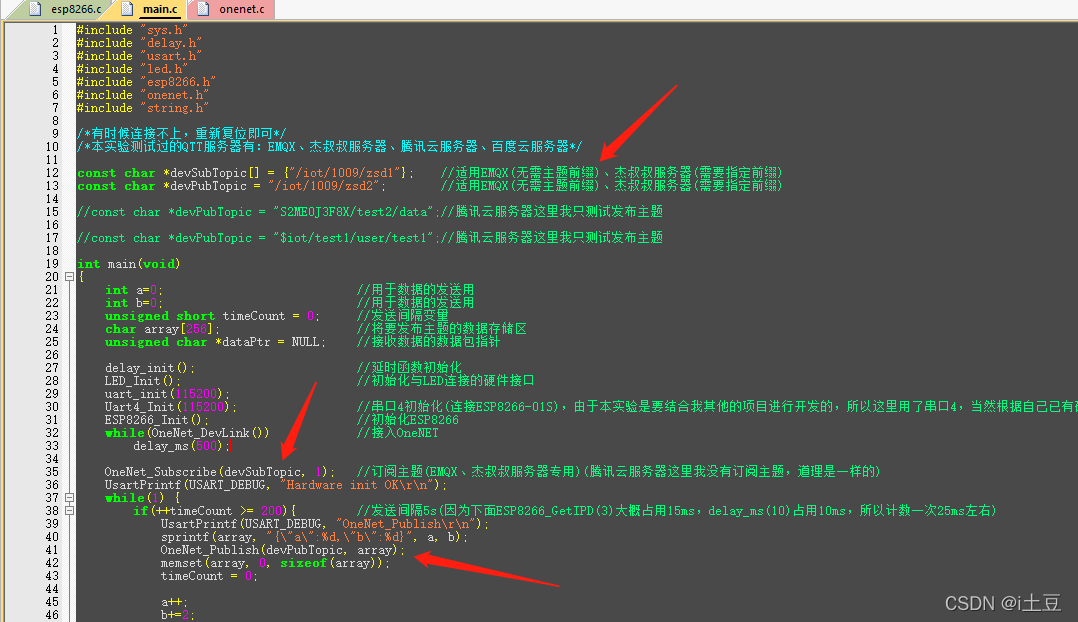
Task: Click the int b=0; declaration
Action: [134, 303]
